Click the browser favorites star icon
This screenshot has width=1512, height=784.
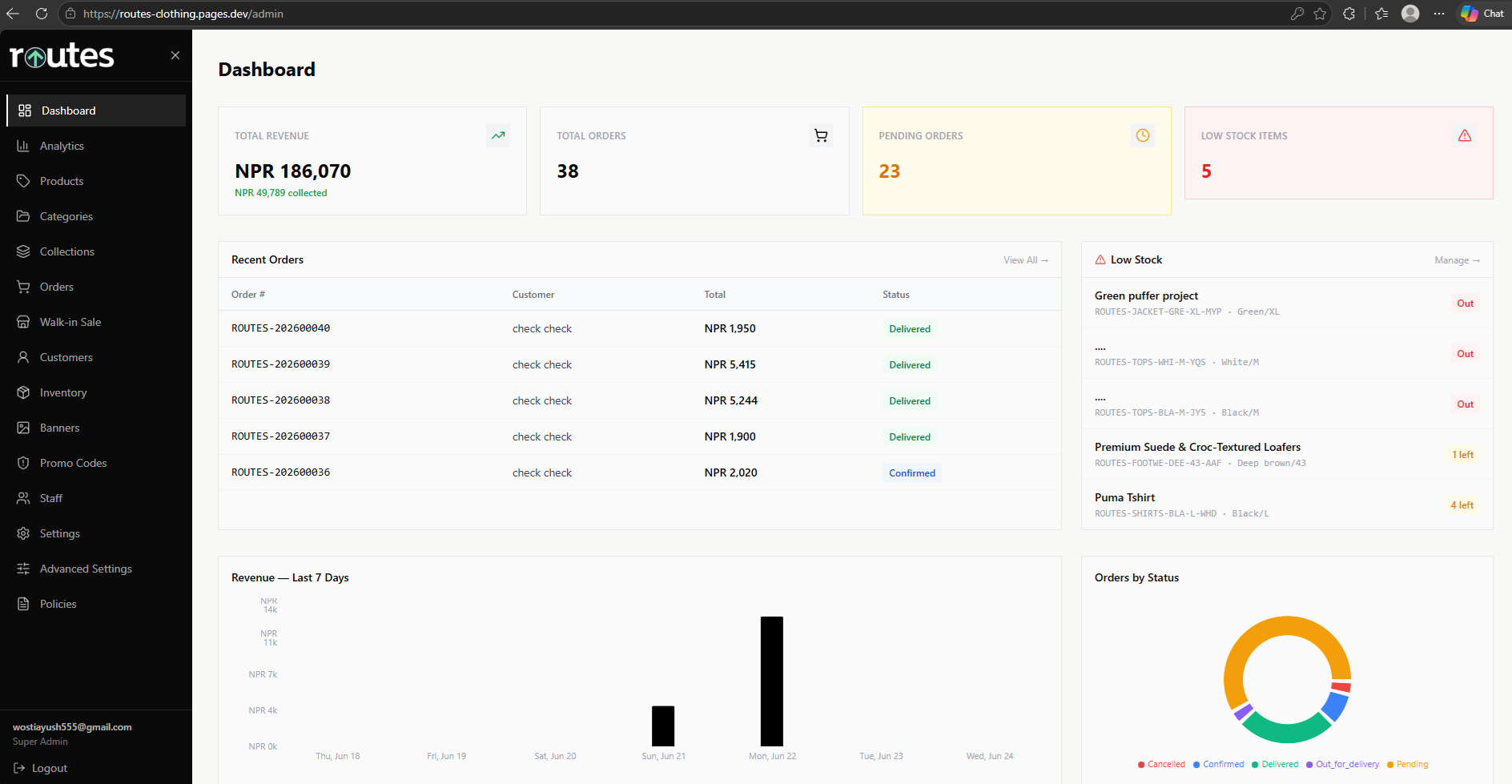click(1320, 14)
